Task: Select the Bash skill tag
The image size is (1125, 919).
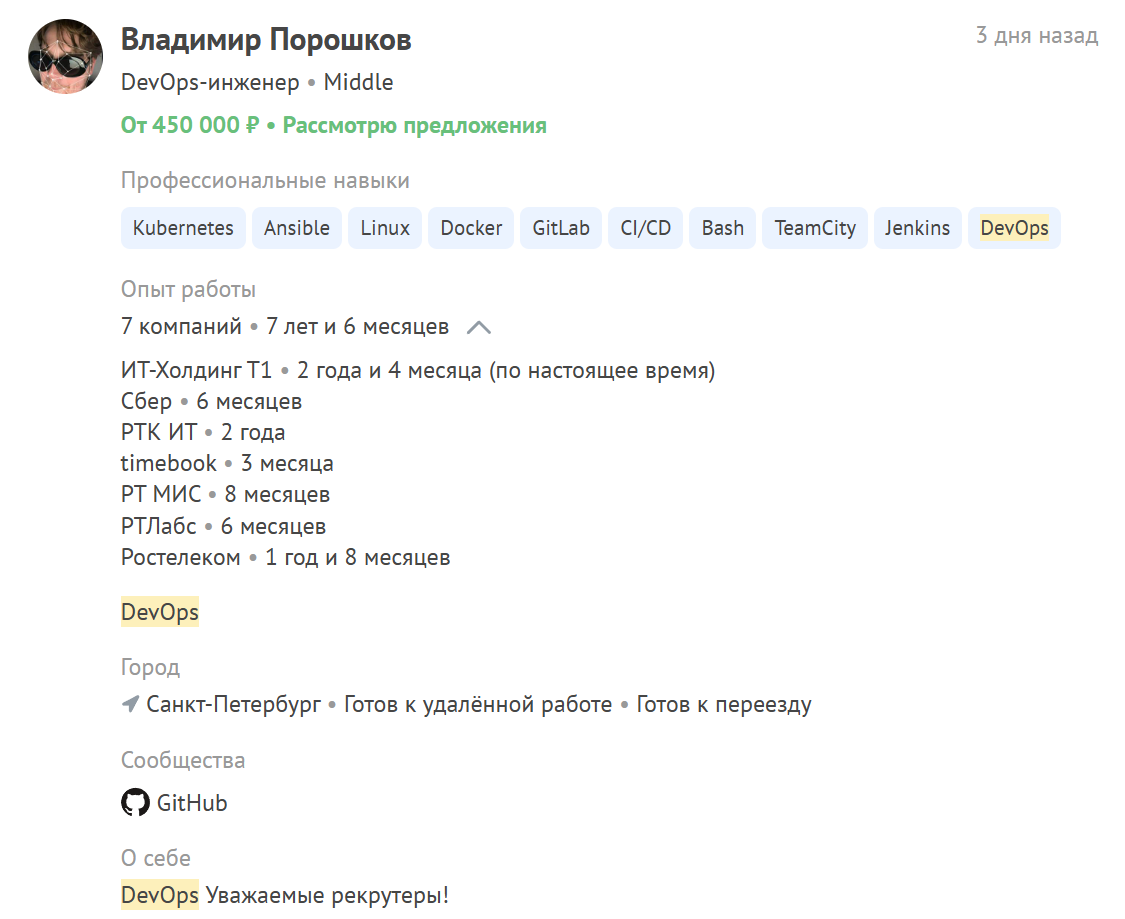Action: click(x=723, y=228)
